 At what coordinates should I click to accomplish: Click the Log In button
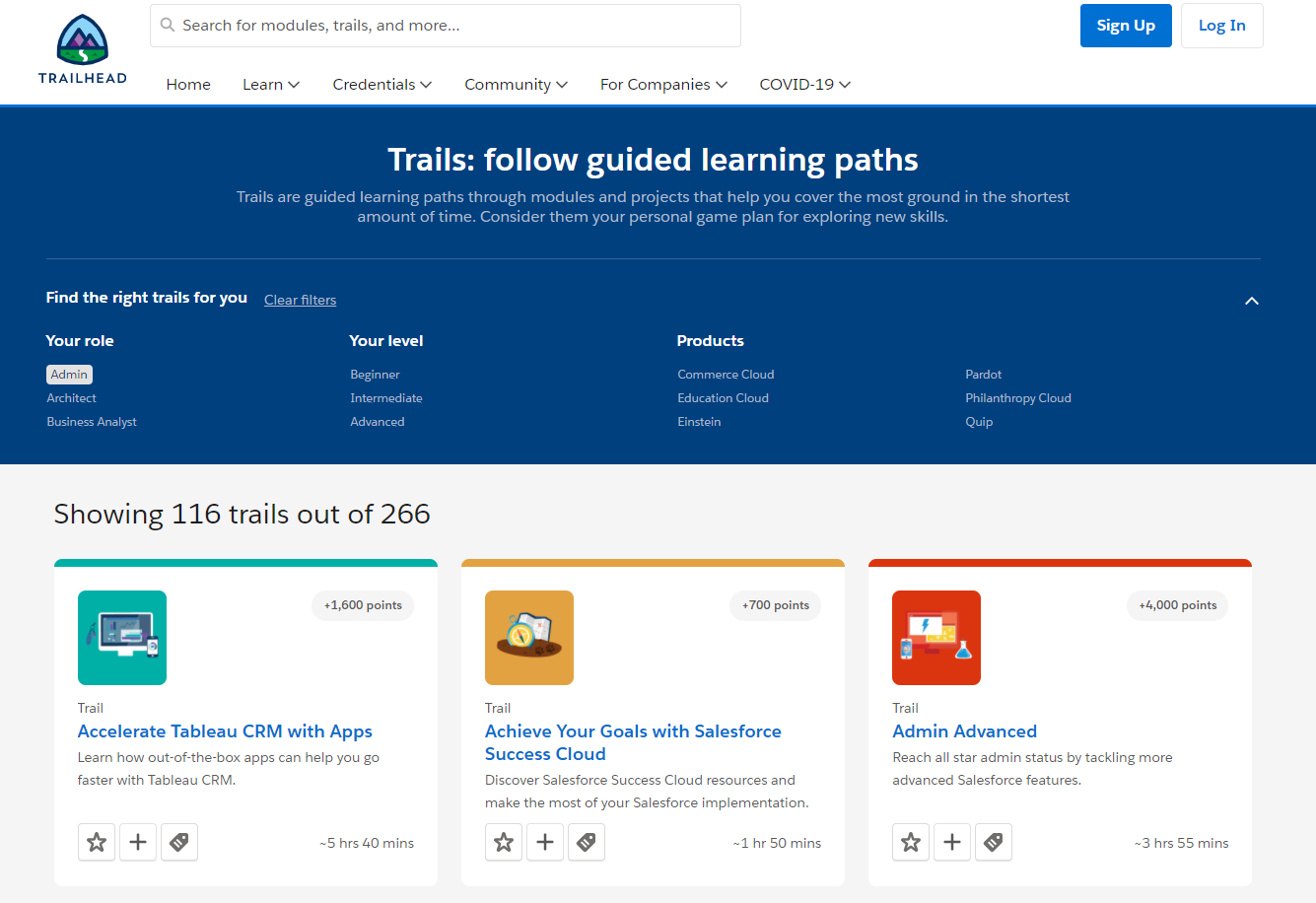[1222, 26]
